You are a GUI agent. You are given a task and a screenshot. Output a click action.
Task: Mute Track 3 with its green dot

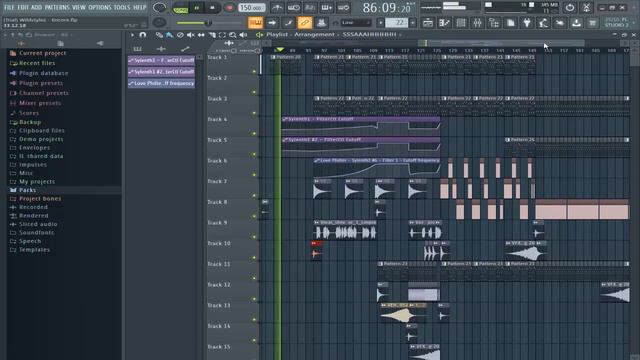point(254,113)
